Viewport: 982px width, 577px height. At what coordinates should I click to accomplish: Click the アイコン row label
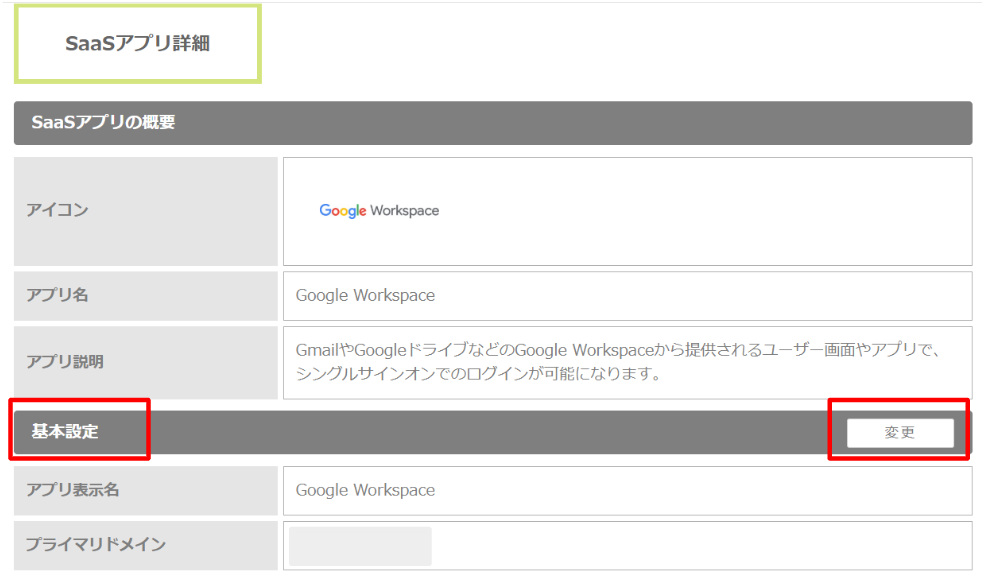[x=57, y=211]
